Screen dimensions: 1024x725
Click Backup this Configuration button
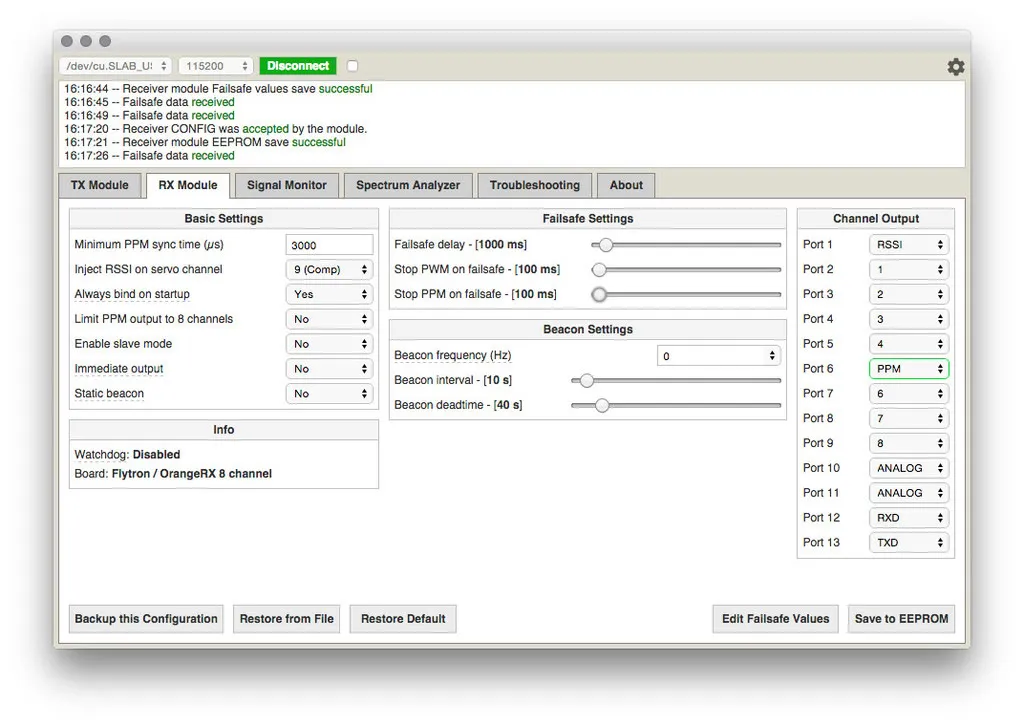[x=146, y=619]
